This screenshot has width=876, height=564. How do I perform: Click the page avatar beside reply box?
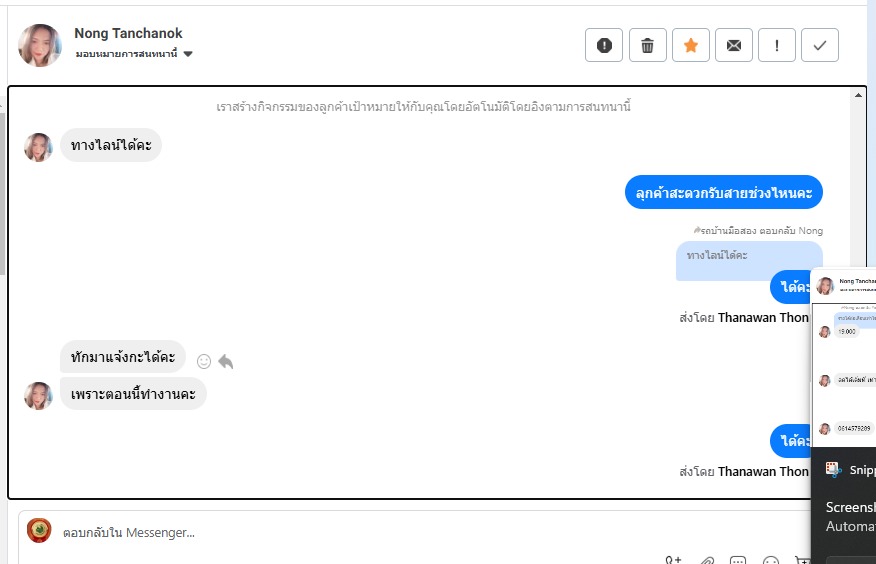(39, 530)
